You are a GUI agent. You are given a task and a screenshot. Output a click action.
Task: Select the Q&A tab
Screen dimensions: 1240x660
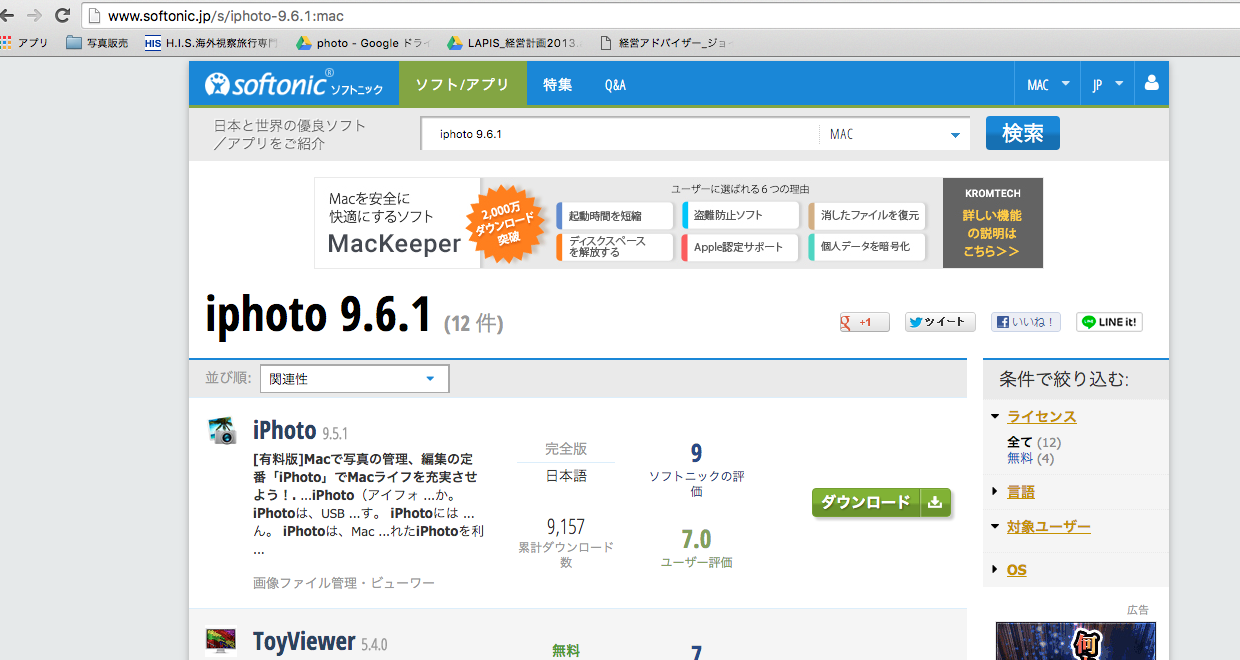point(615,85)
